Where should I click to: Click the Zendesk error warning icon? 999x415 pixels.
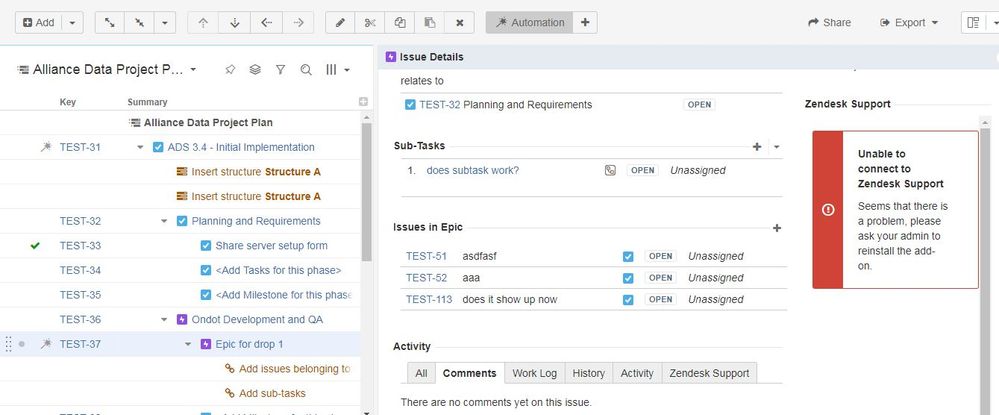point(828,210)
